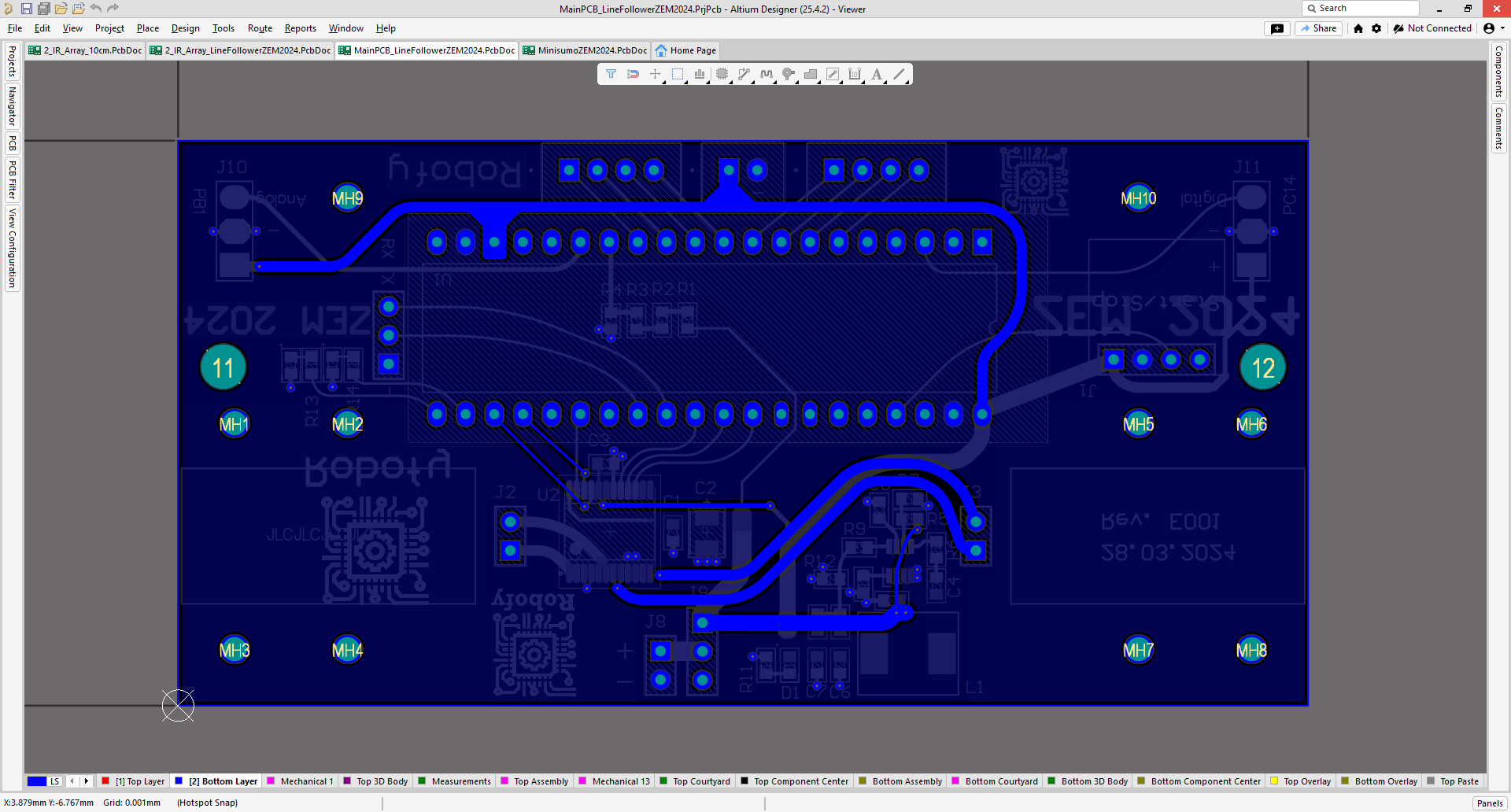1511x812 pixels.
Task: Switch to 2_IR_Array_LineFollowerZEM2024.PcbDoc tab
Action: (241, 50)
